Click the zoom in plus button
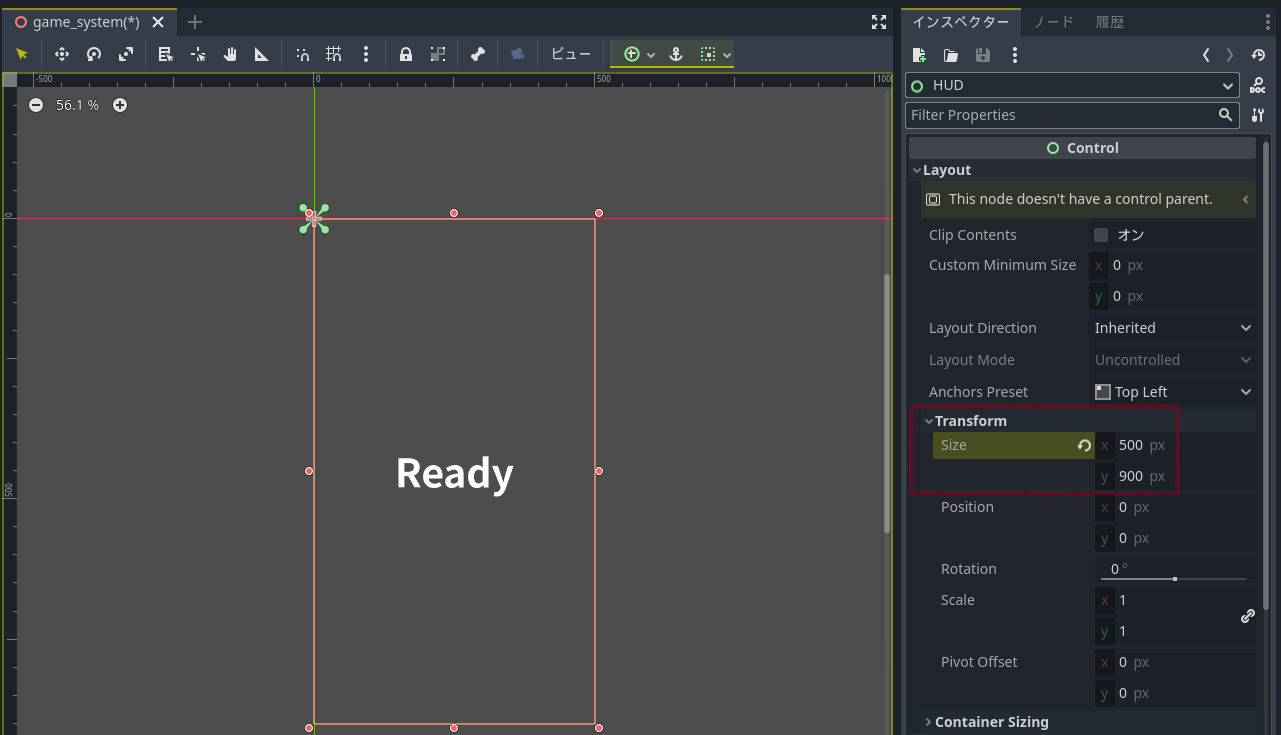Image resolution: width=1281 pixels, height=735 pixels. coord(120,105)
